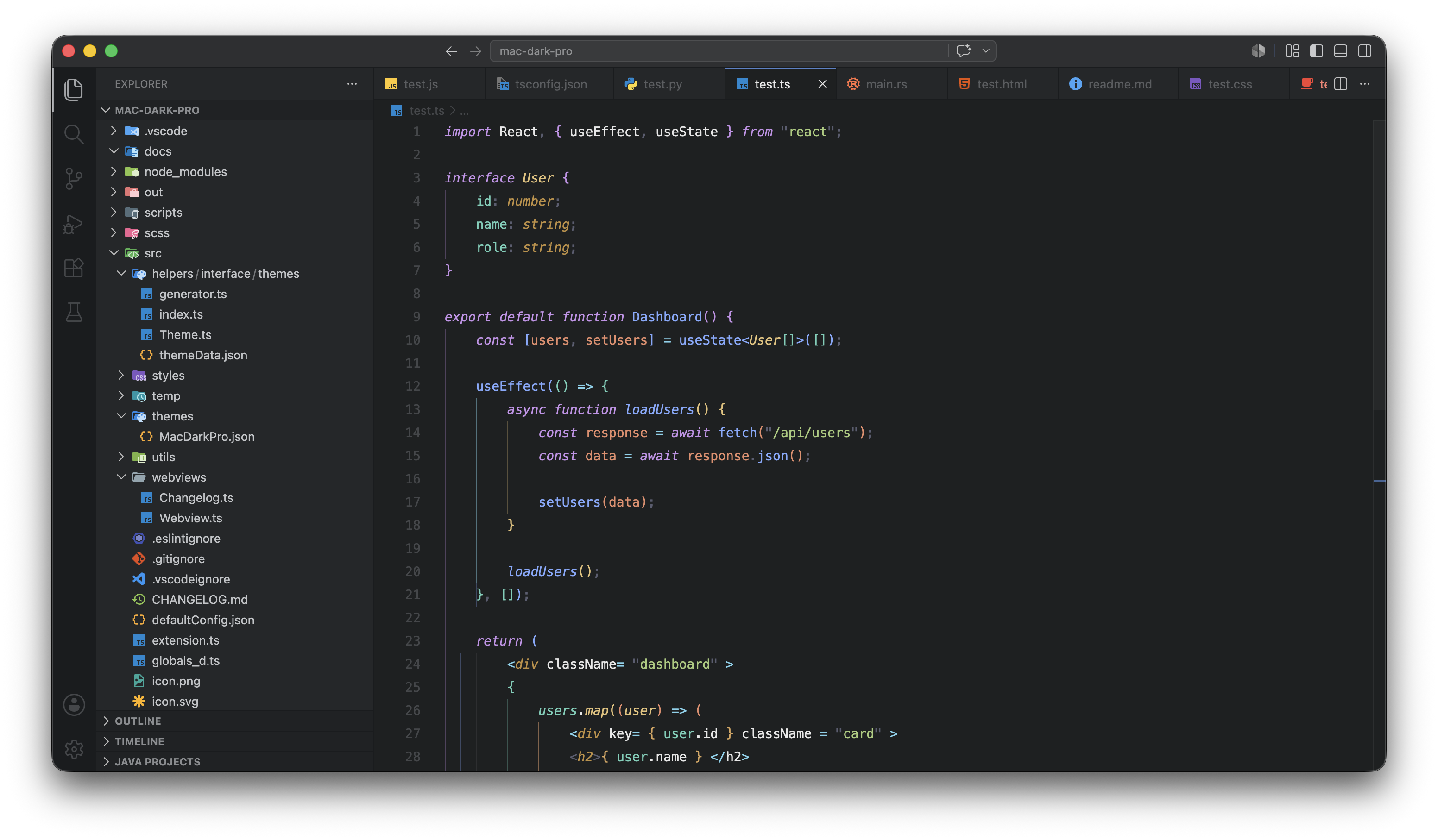
Task: Expand the node_modules folder
Action: pyautogui.click(x=114, y=172)
